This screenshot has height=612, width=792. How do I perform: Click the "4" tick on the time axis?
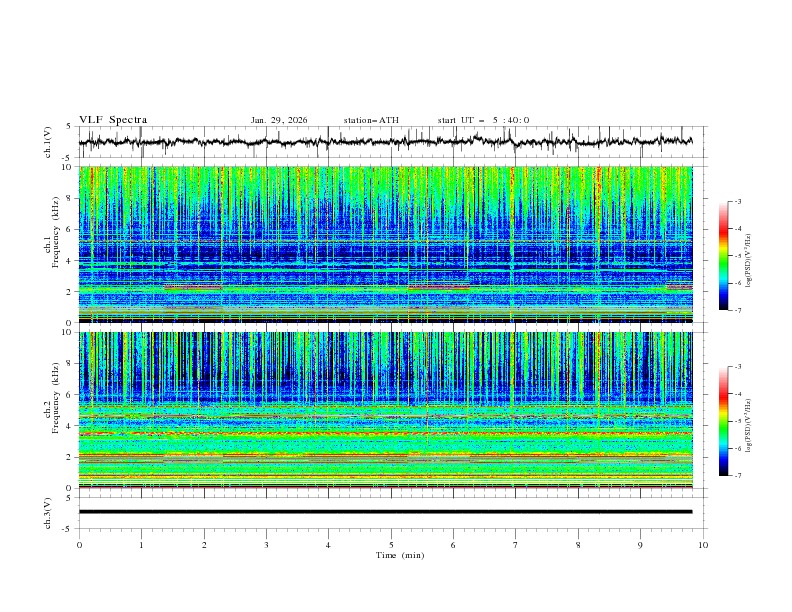[328, 545]
